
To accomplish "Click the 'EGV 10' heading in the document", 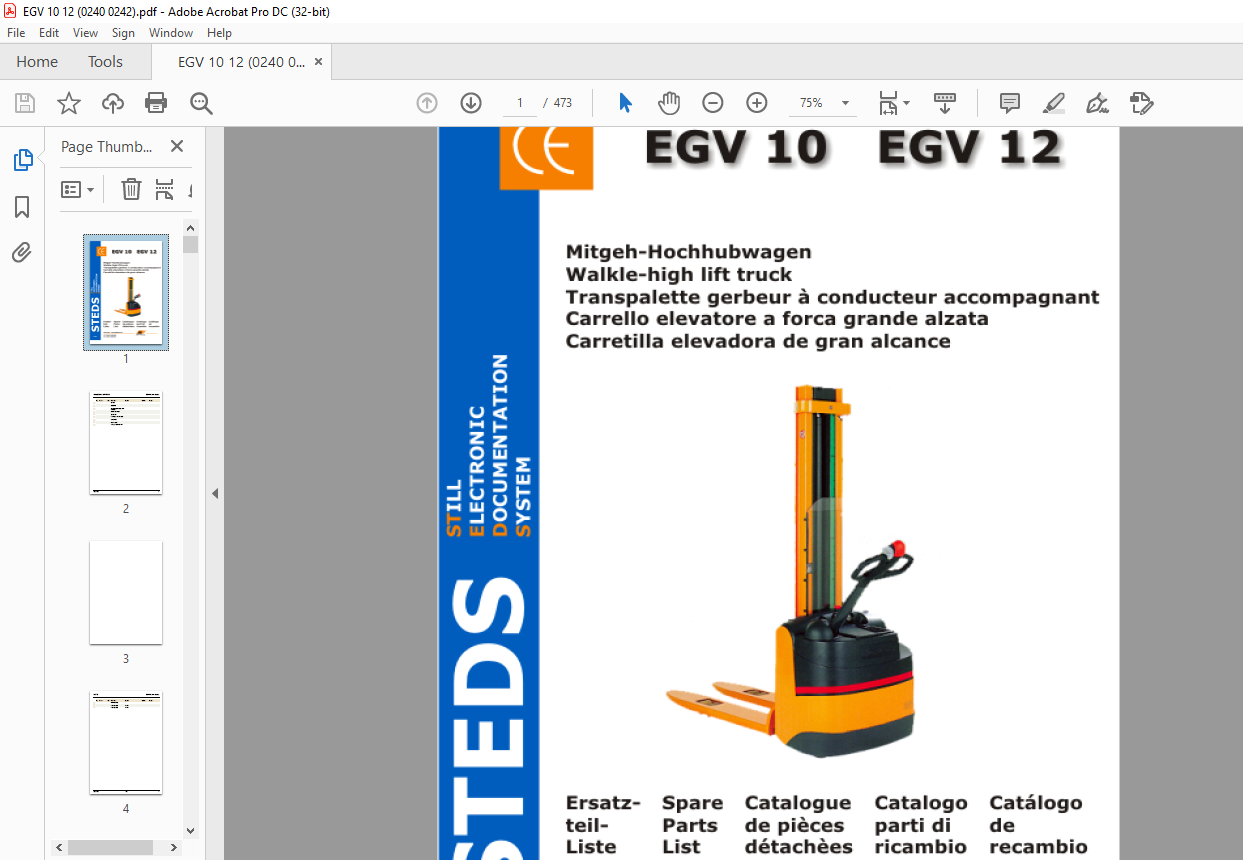I will pyautogui.click(x=737, y=148).
